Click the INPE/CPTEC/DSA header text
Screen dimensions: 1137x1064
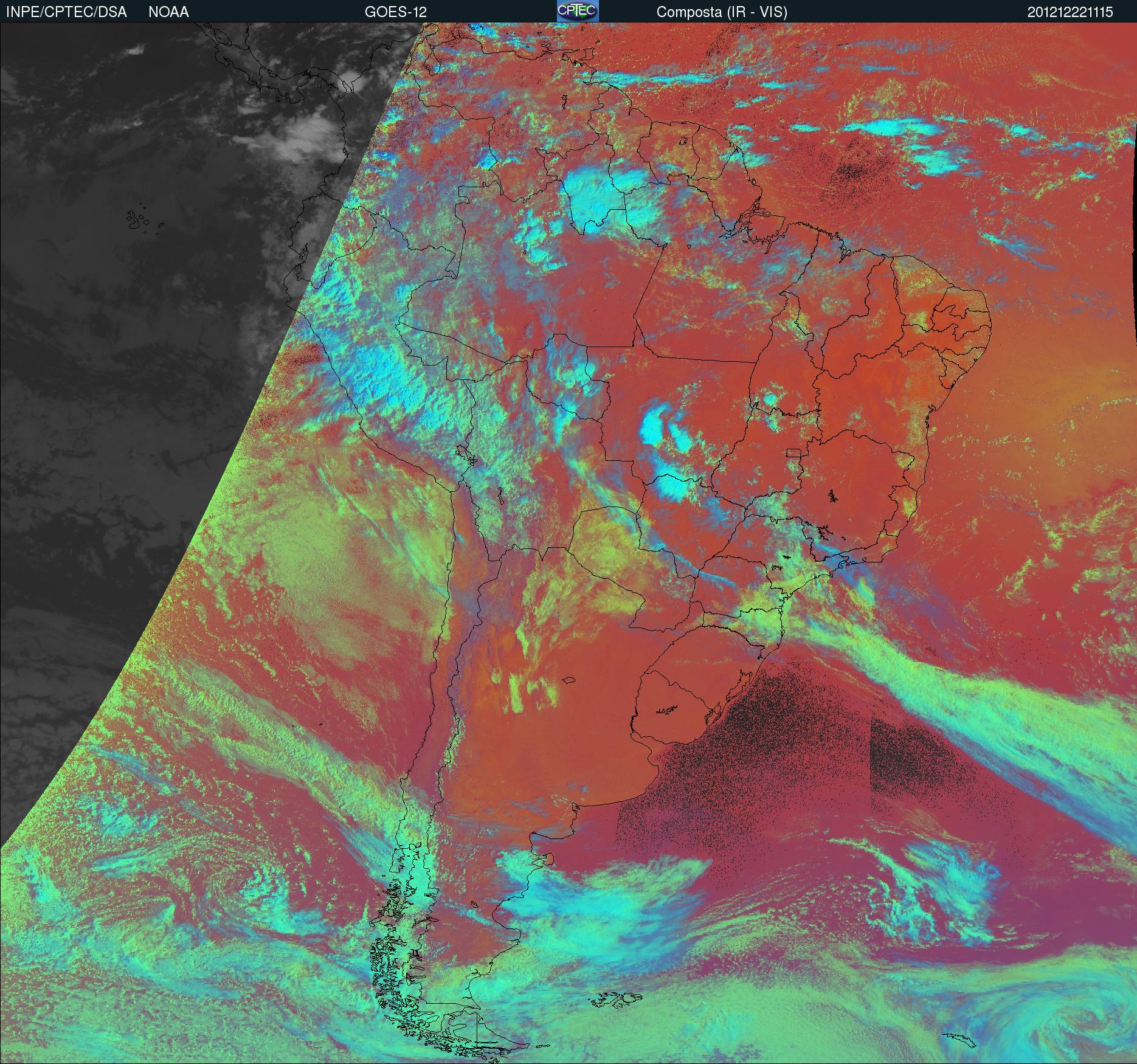(66, 12)
